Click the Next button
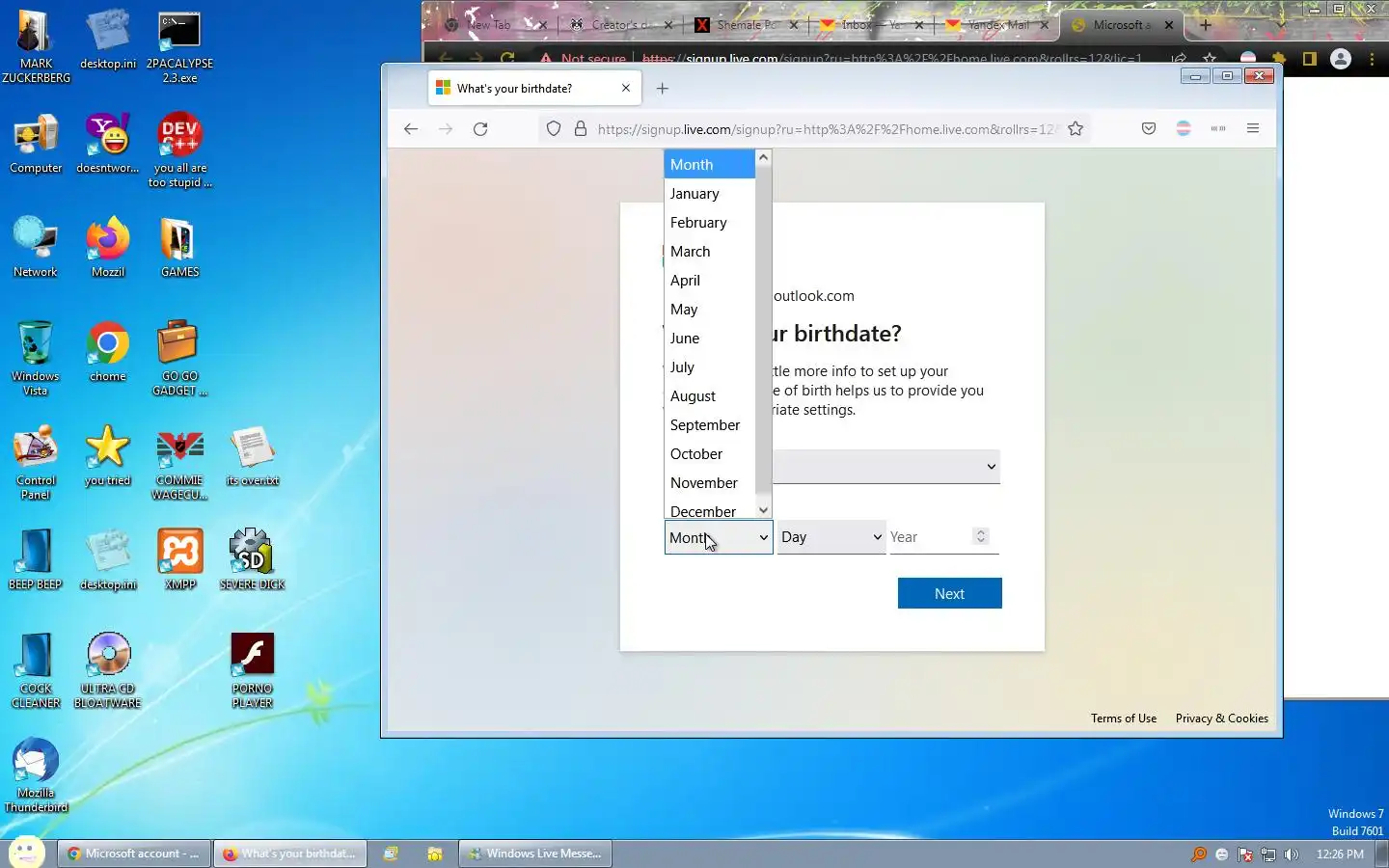Image resolution: width=1389 pixels, height=868 pixels. tap(949, 594)
